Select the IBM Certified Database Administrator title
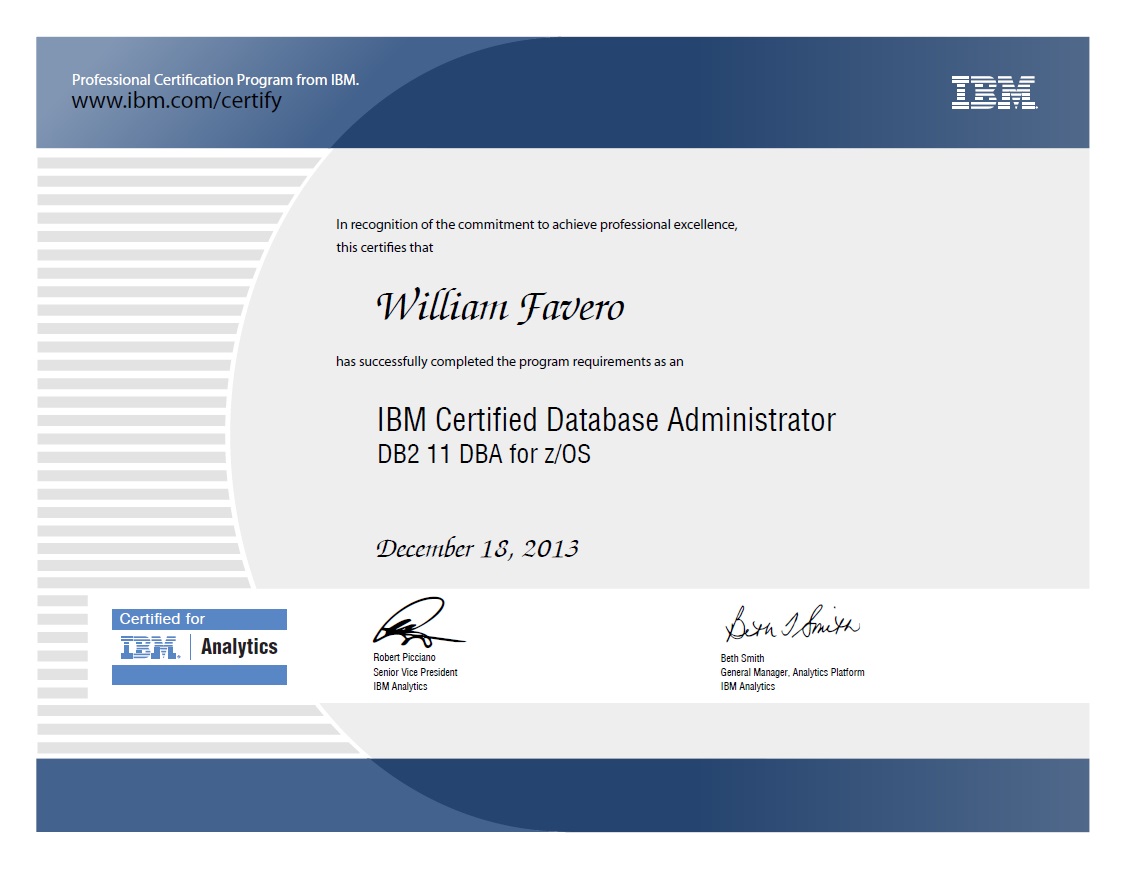 [607, 420]
